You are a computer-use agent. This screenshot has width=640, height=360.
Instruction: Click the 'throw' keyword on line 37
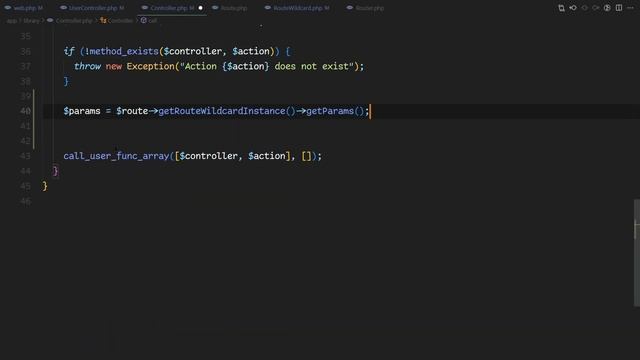coord(87,66)
